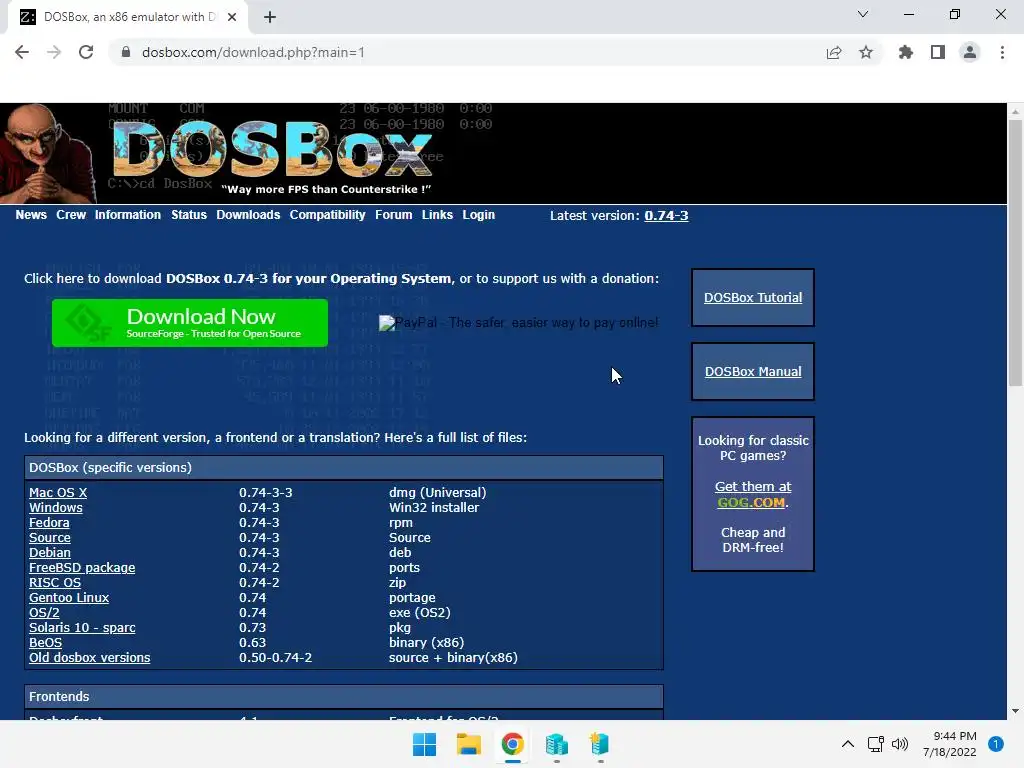This screenshot has height=768, width=1024.
Task: Go to the Login page
Action: (479, 215)
